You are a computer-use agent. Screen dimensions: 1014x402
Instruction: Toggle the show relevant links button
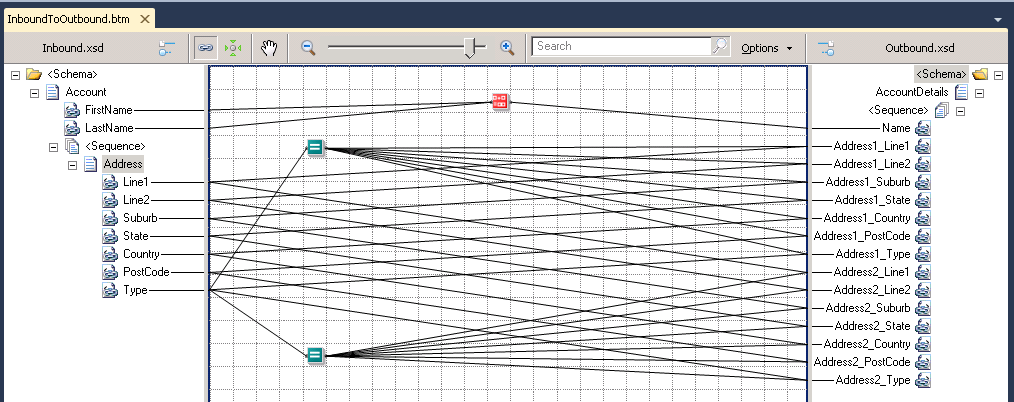(233, 47)
